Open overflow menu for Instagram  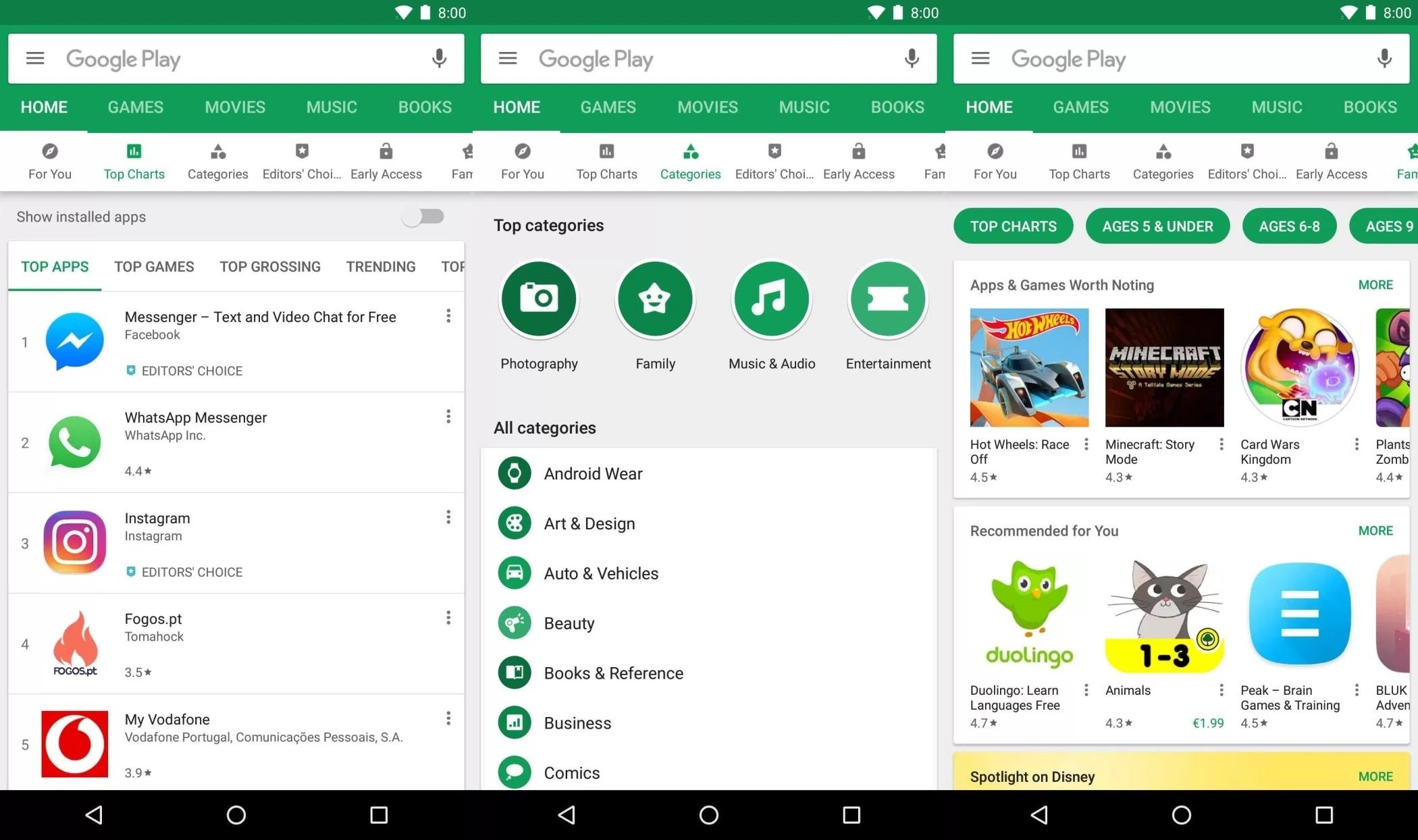tap(448, 517)
